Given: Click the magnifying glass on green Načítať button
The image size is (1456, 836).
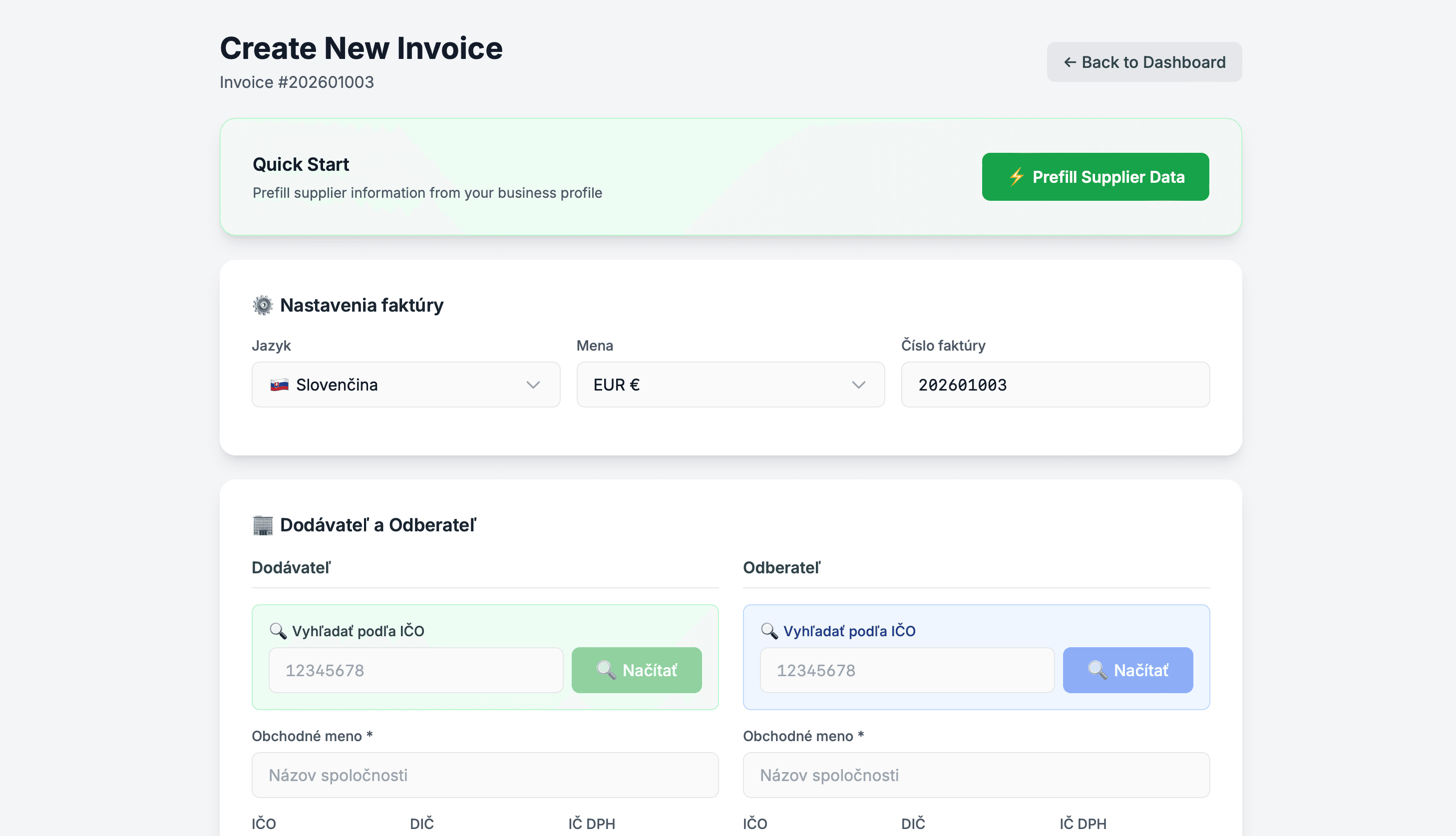Looking at the screenshot, I should (607, 670).
